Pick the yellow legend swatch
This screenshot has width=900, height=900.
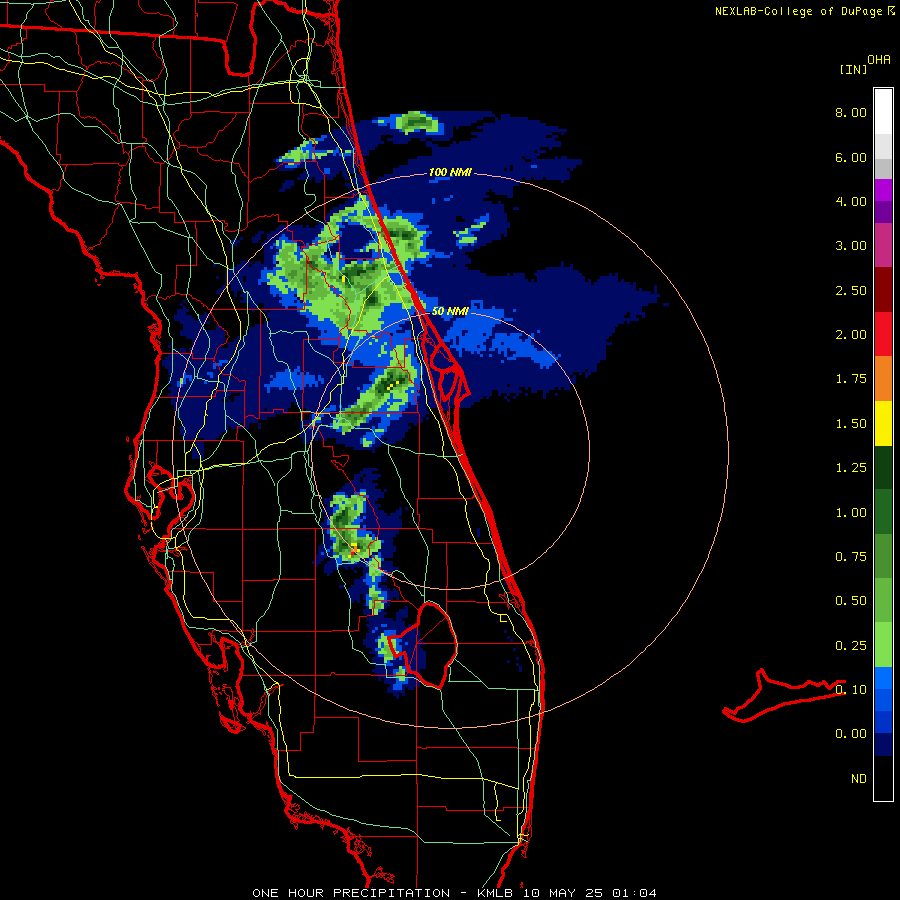(883, 424)
